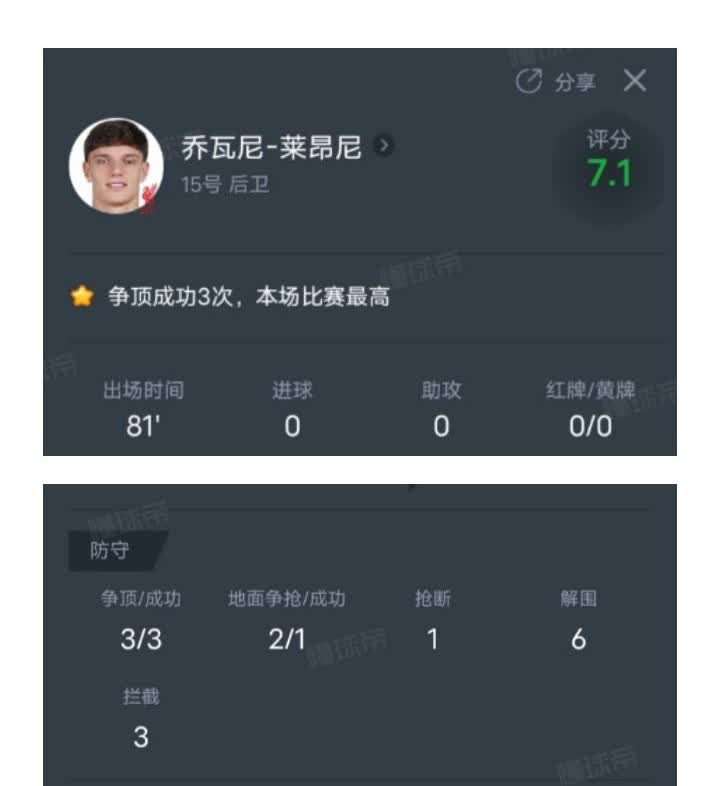
Task: Click the 评分 rating label
Action: point(608,139)
